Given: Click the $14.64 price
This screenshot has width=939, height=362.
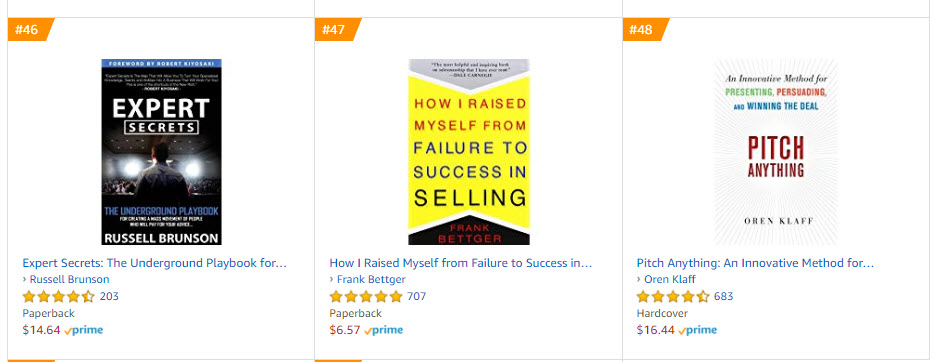Looking at the screenshot, I should [x=41, y=330].
